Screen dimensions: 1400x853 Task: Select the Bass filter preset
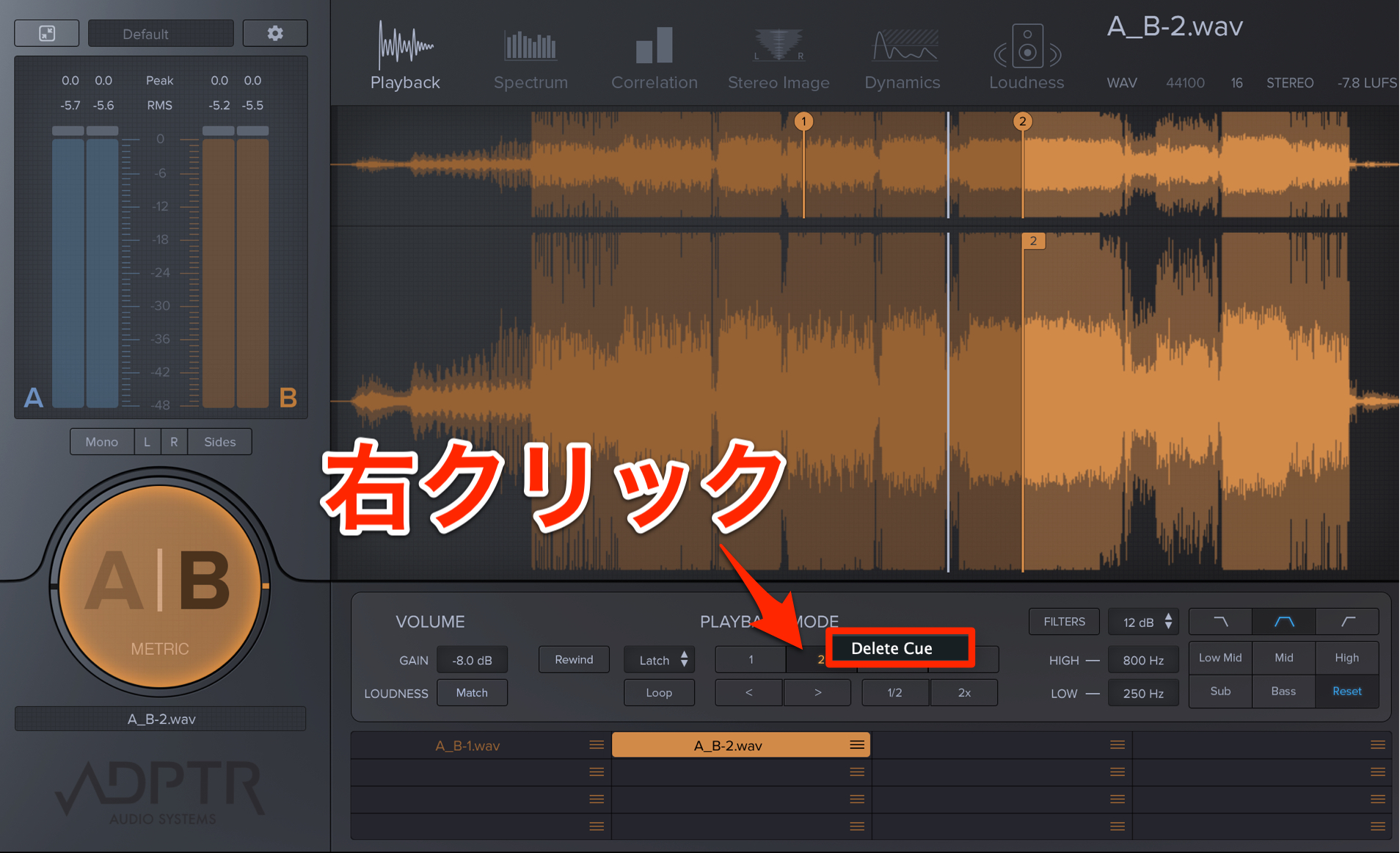click(x=1284, y=692)
